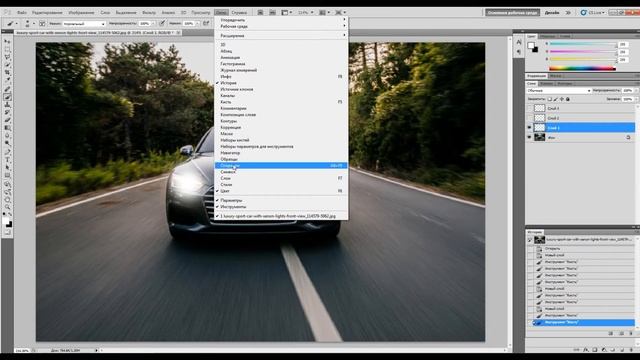
Task: Expand the Рабочая среда submenu
Action: point(281,27)
